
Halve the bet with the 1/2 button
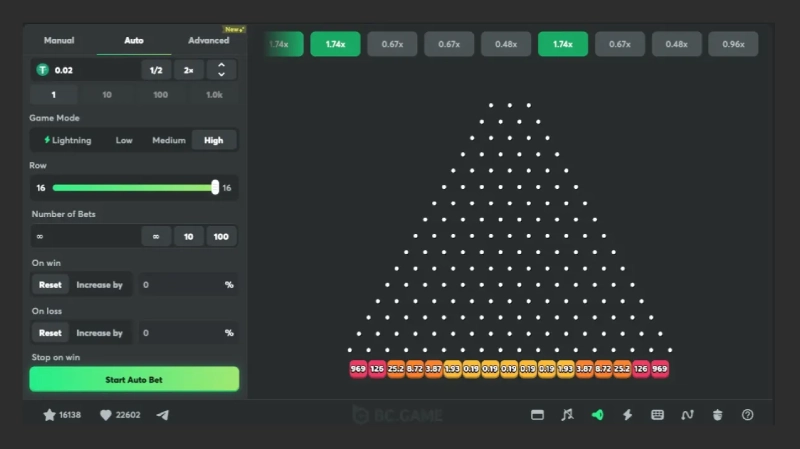(156, 70)
